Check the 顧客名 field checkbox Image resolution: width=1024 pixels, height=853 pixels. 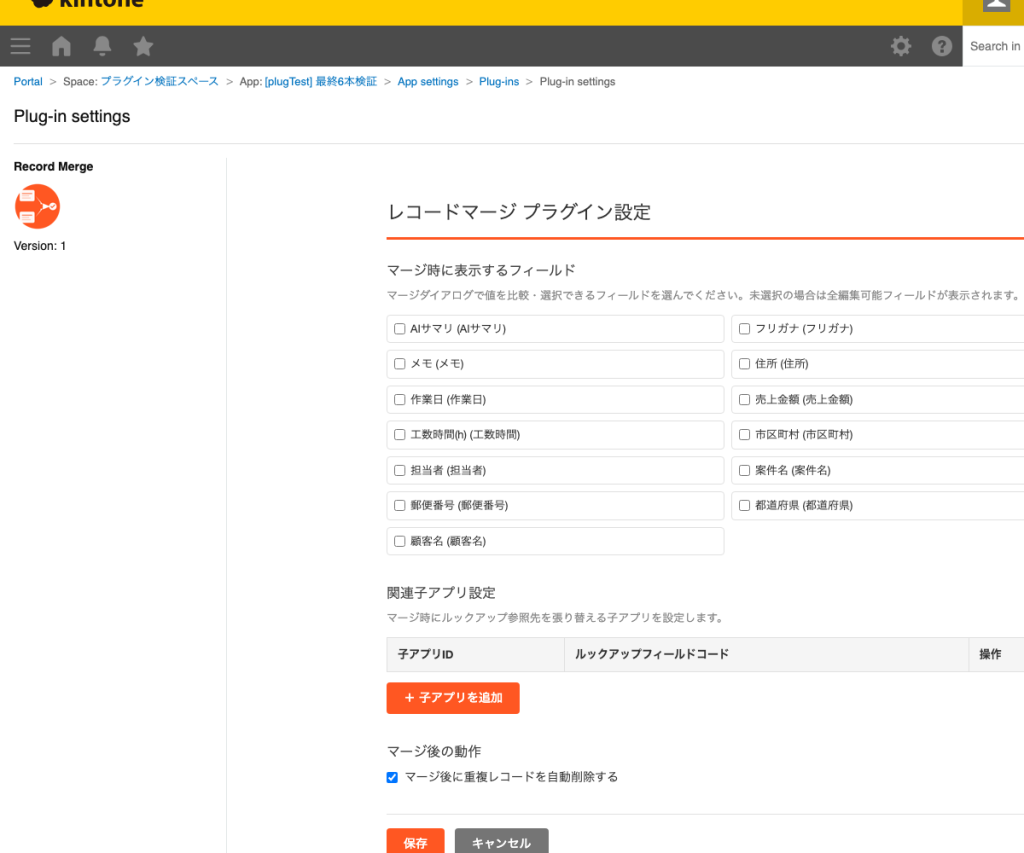[398, 540]
